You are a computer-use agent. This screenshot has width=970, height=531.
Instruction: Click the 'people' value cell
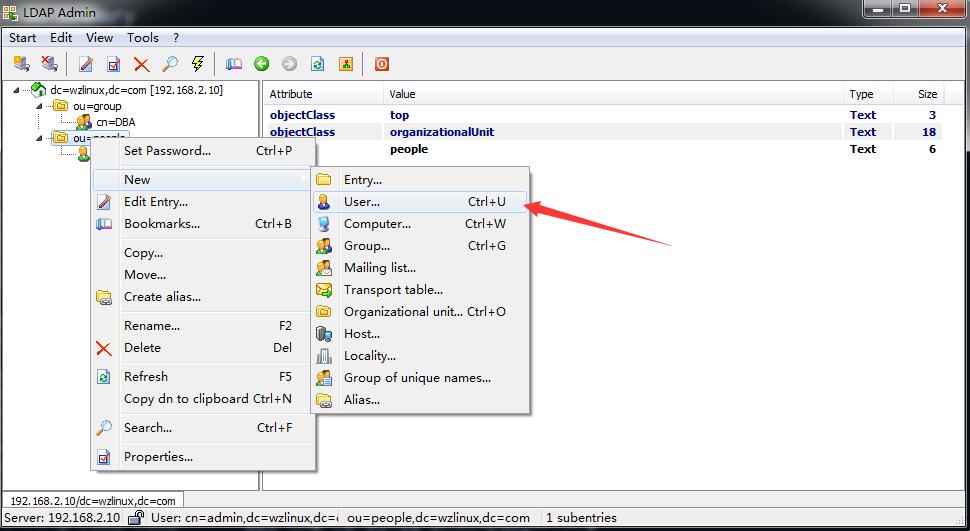click(409, 149)
